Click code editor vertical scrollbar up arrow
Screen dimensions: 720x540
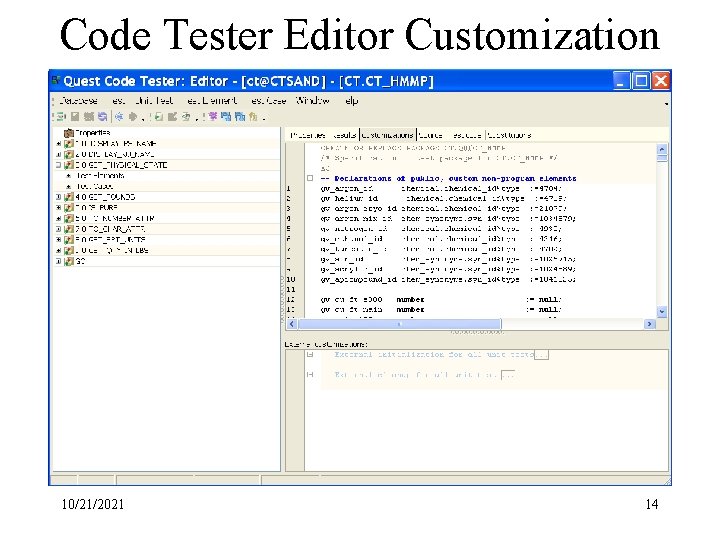click(662, 149)
